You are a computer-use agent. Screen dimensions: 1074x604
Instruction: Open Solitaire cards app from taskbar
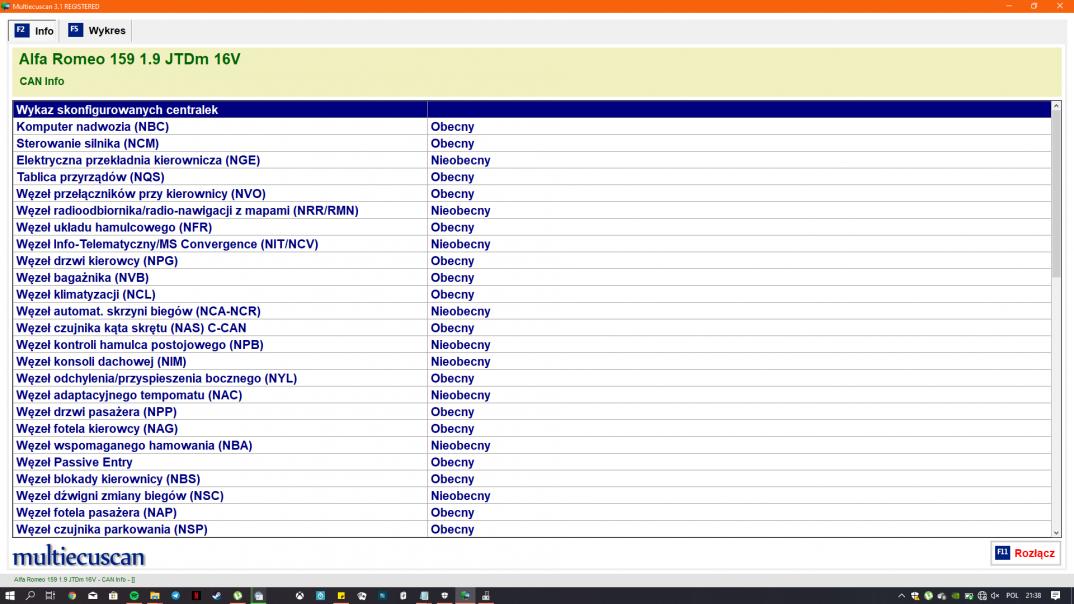362,596
